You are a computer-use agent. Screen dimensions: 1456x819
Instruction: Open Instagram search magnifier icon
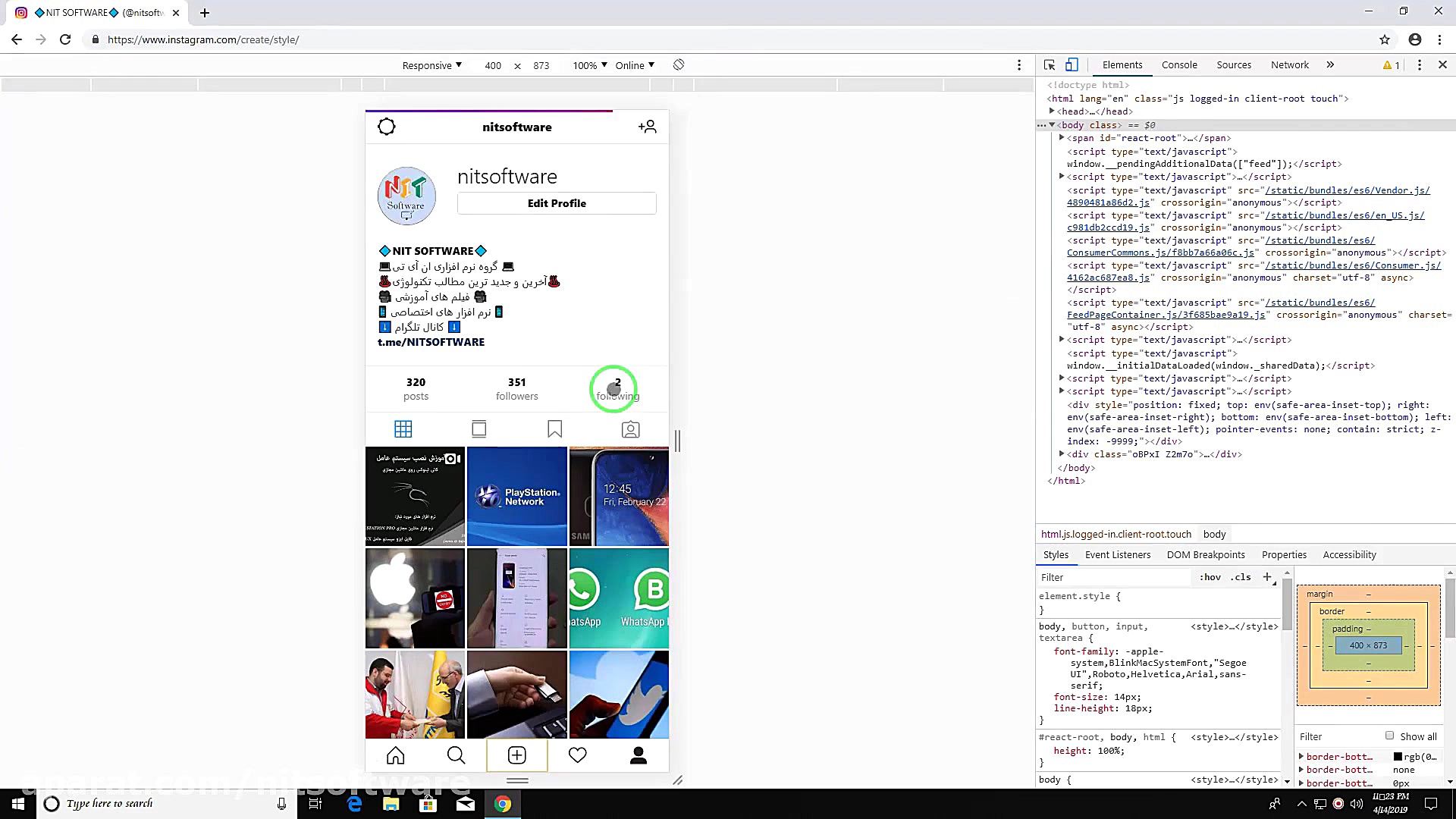click(x=456, y=755)
